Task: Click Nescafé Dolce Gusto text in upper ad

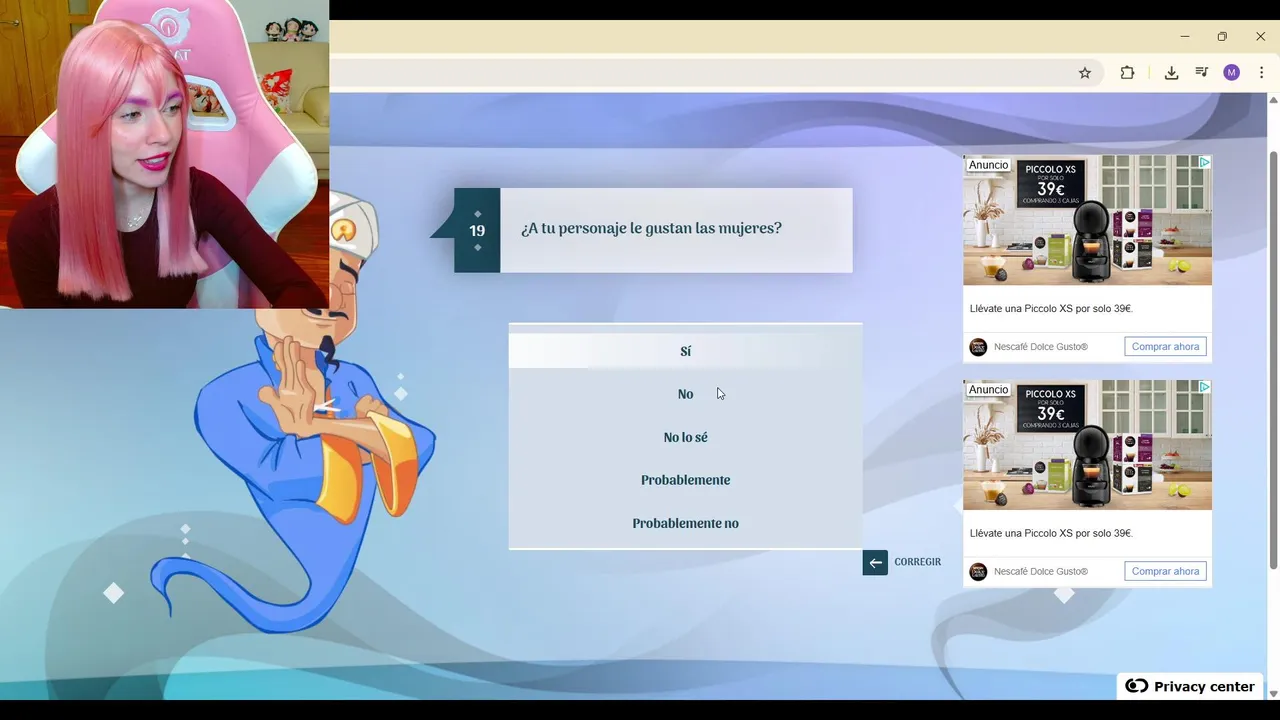Action: 1041,347
